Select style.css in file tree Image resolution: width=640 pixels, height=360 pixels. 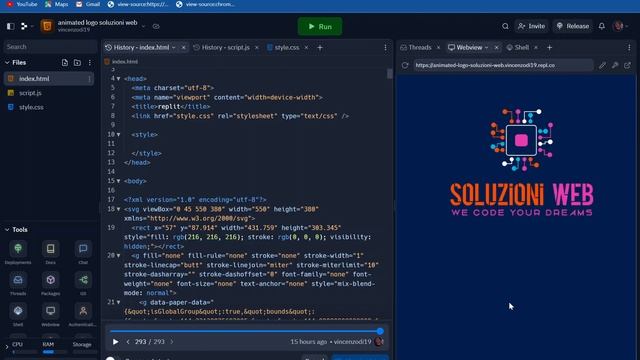click(31, 107)
